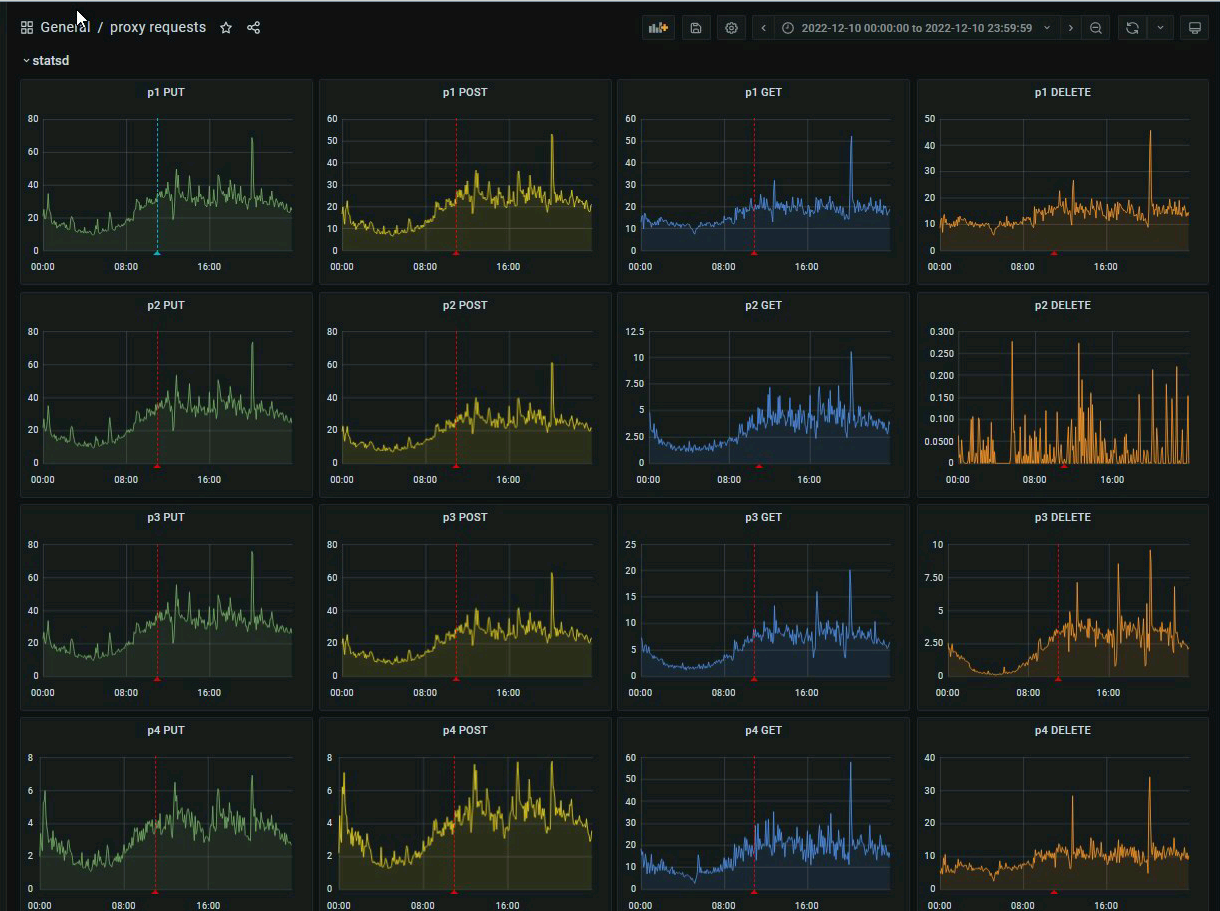Go to the General folder link
1220x911 pixels.
[65, 28]
